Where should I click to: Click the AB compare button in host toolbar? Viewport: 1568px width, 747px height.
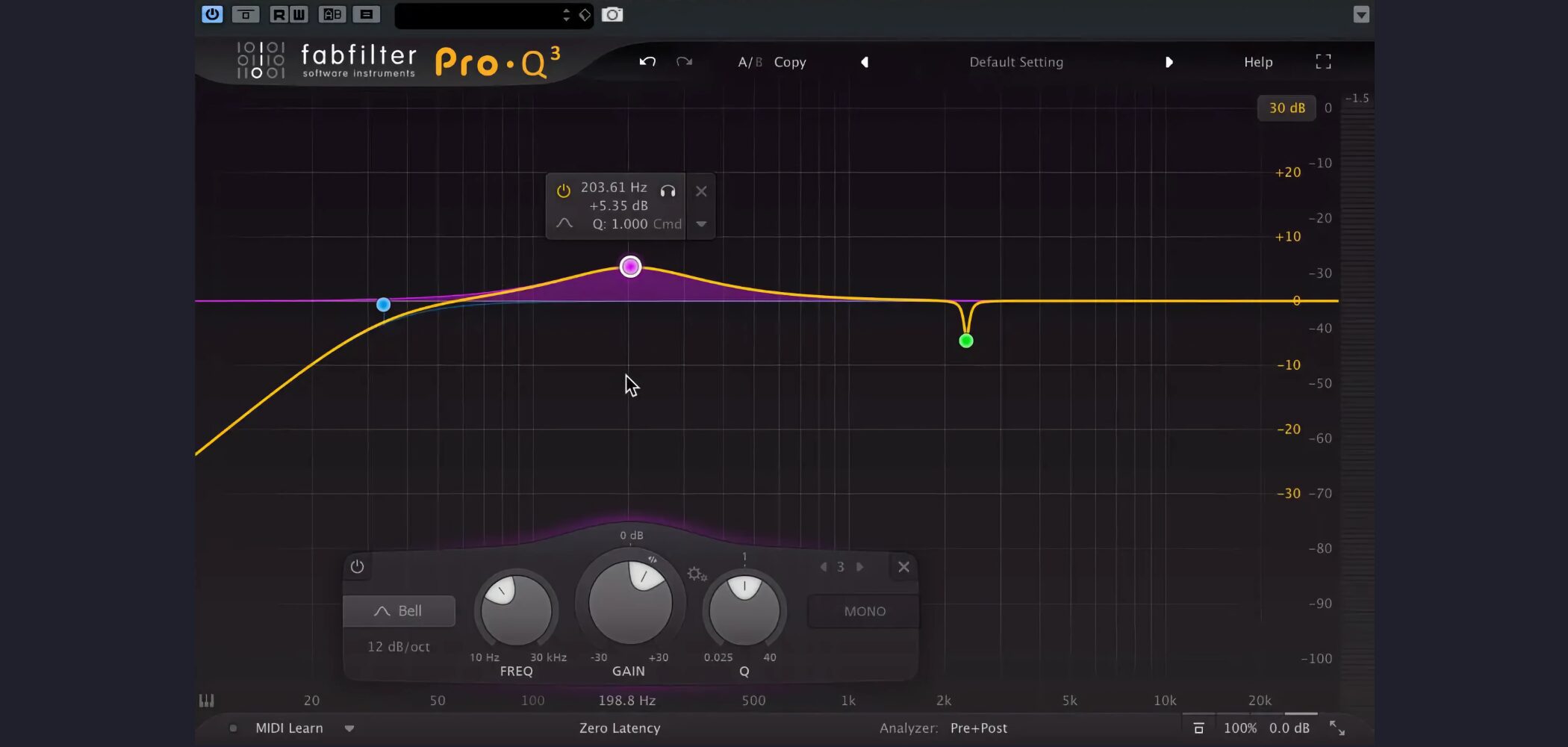(x=332, y=14)
